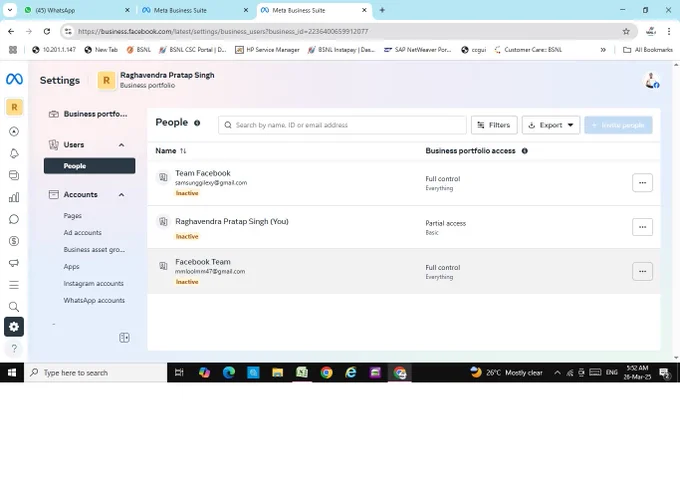The height and width of the screenshot is (495, 680).
Task: Open more options for Raghavendra Pratap Singh row
Action: pos(642,227)
